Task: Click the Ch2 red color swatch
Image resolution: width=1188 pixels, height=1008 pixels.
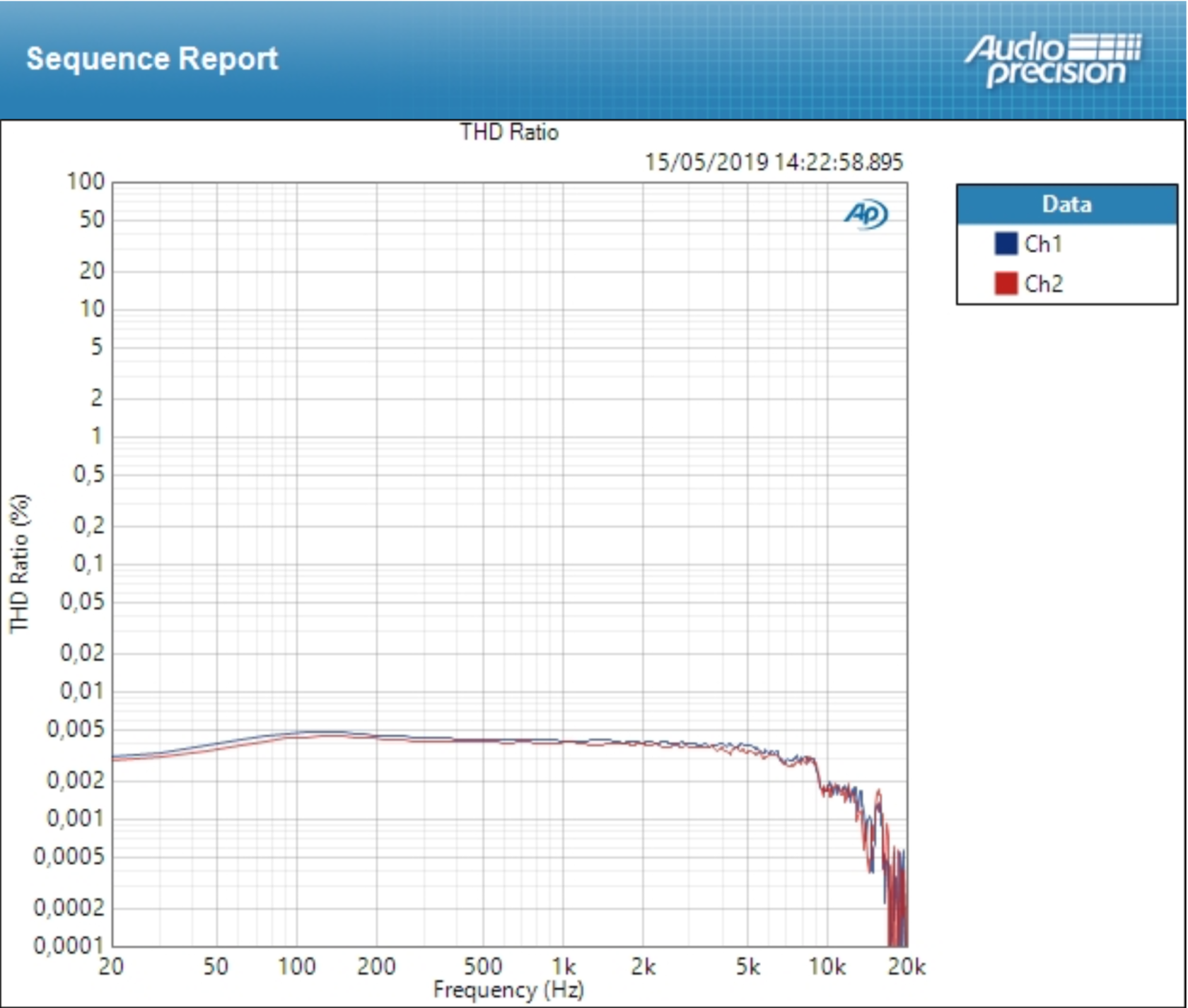Action: (x=1006, y=283)
